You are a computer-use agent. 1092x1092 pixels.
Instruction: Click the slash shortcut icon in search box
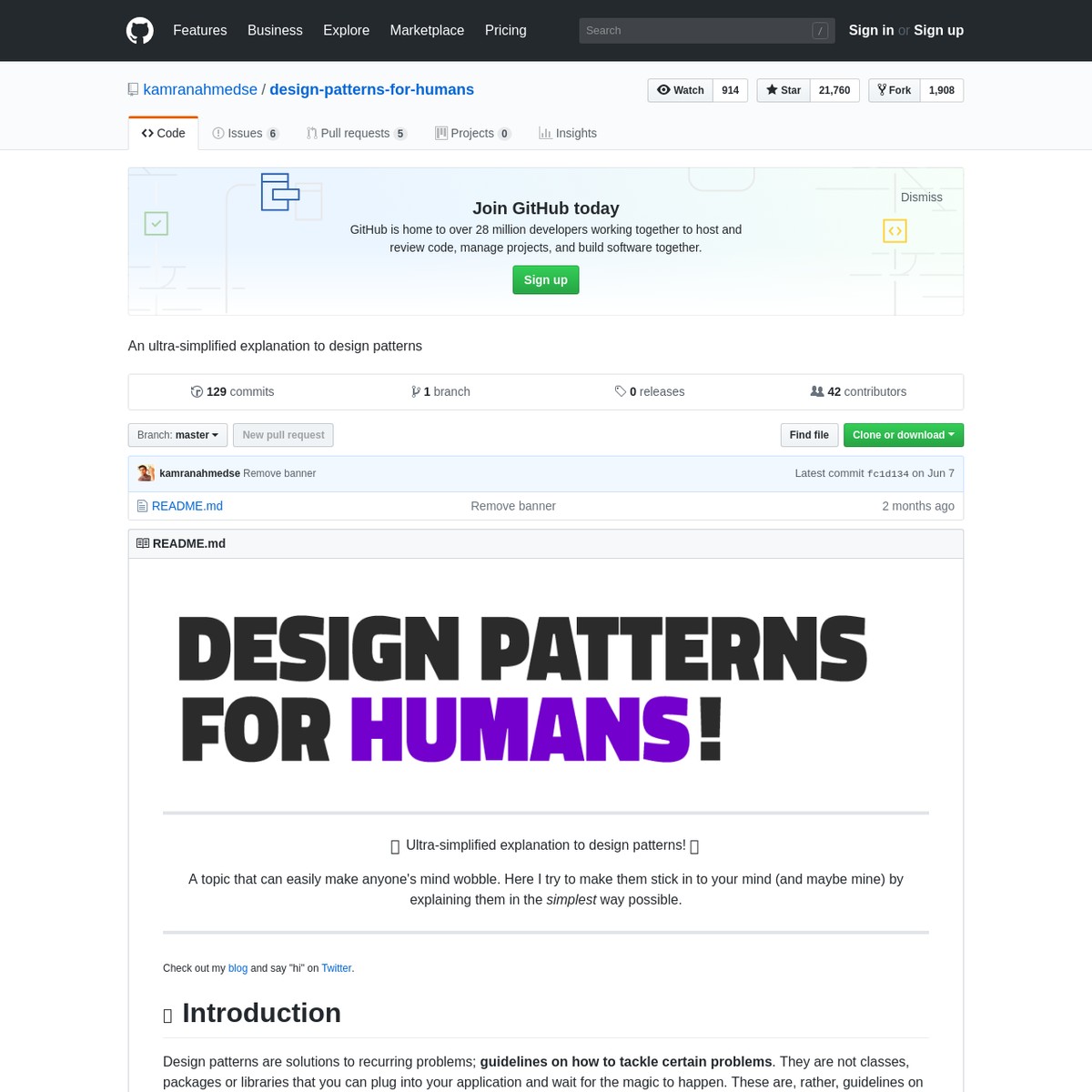click(x=820, y=30)
